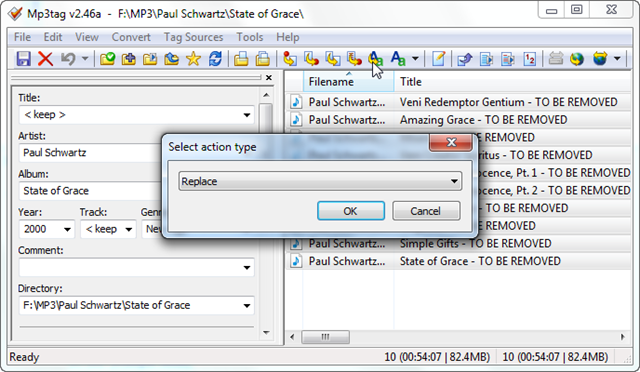Click the music note icon of the Veni Redemptor row
The width and height of the screenshot is (640, 372).
[296, 102]
